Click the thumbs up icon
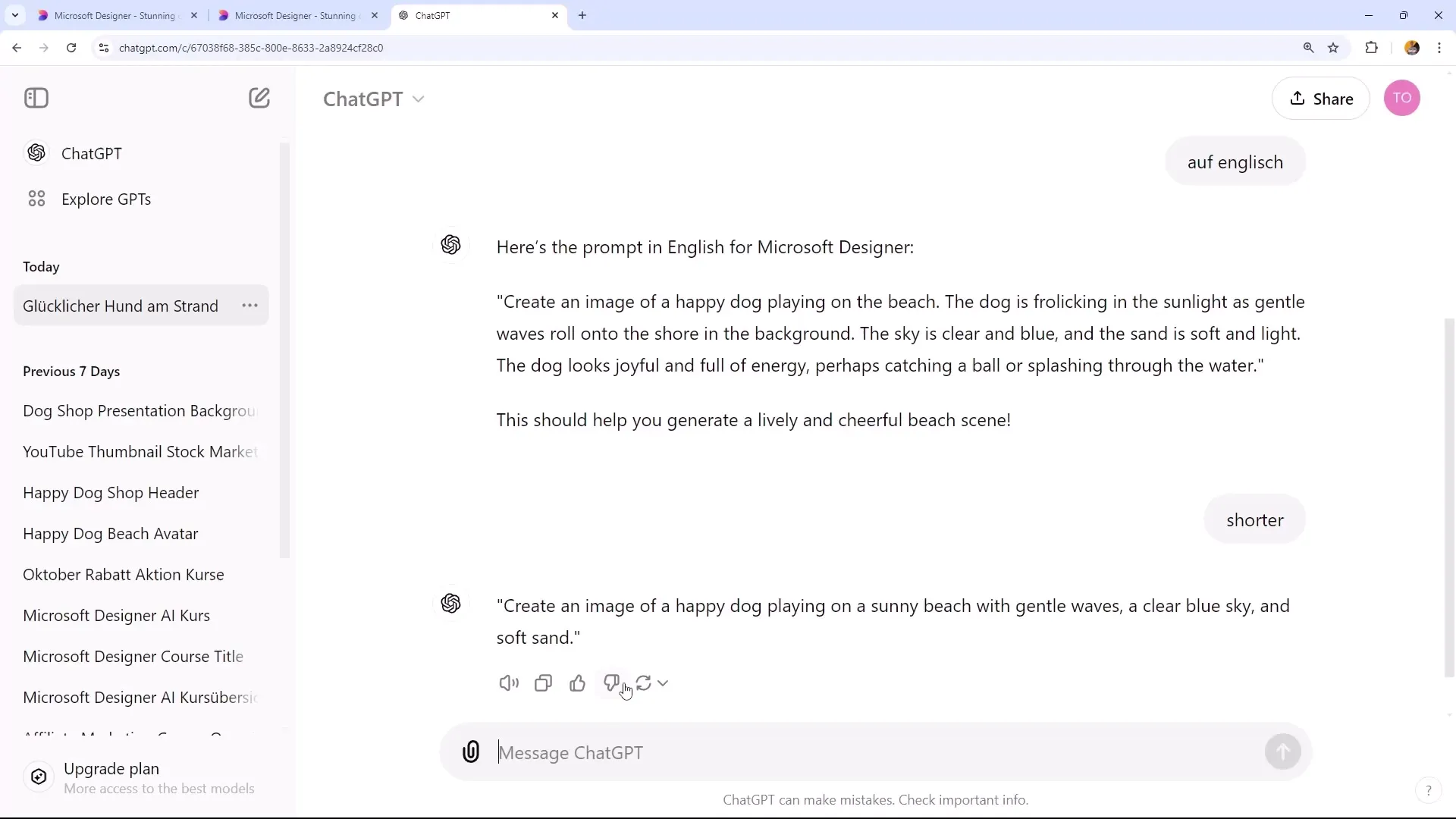 click(x=578, y=683)
